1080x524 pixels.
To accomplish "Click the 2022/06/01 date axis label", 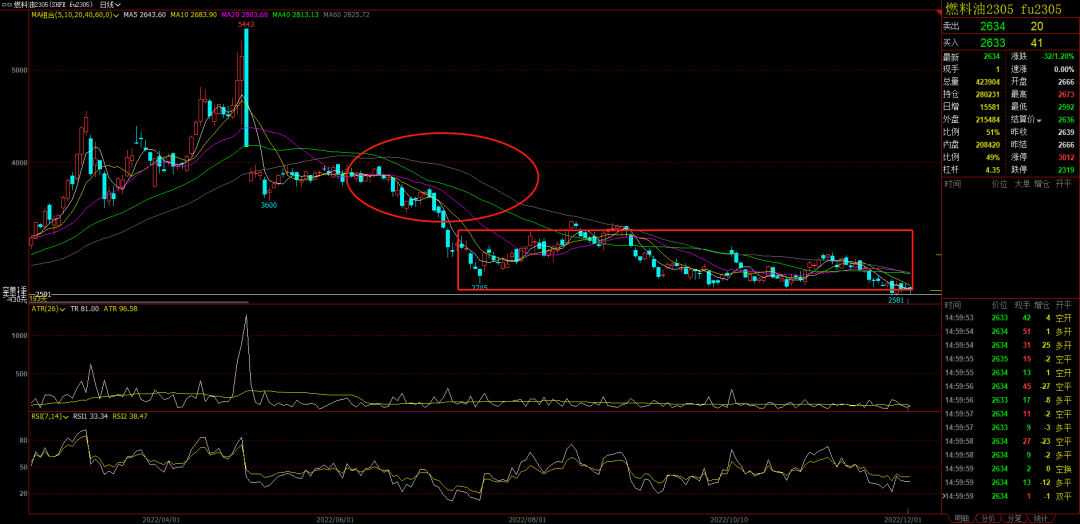I will pos(335,518).
